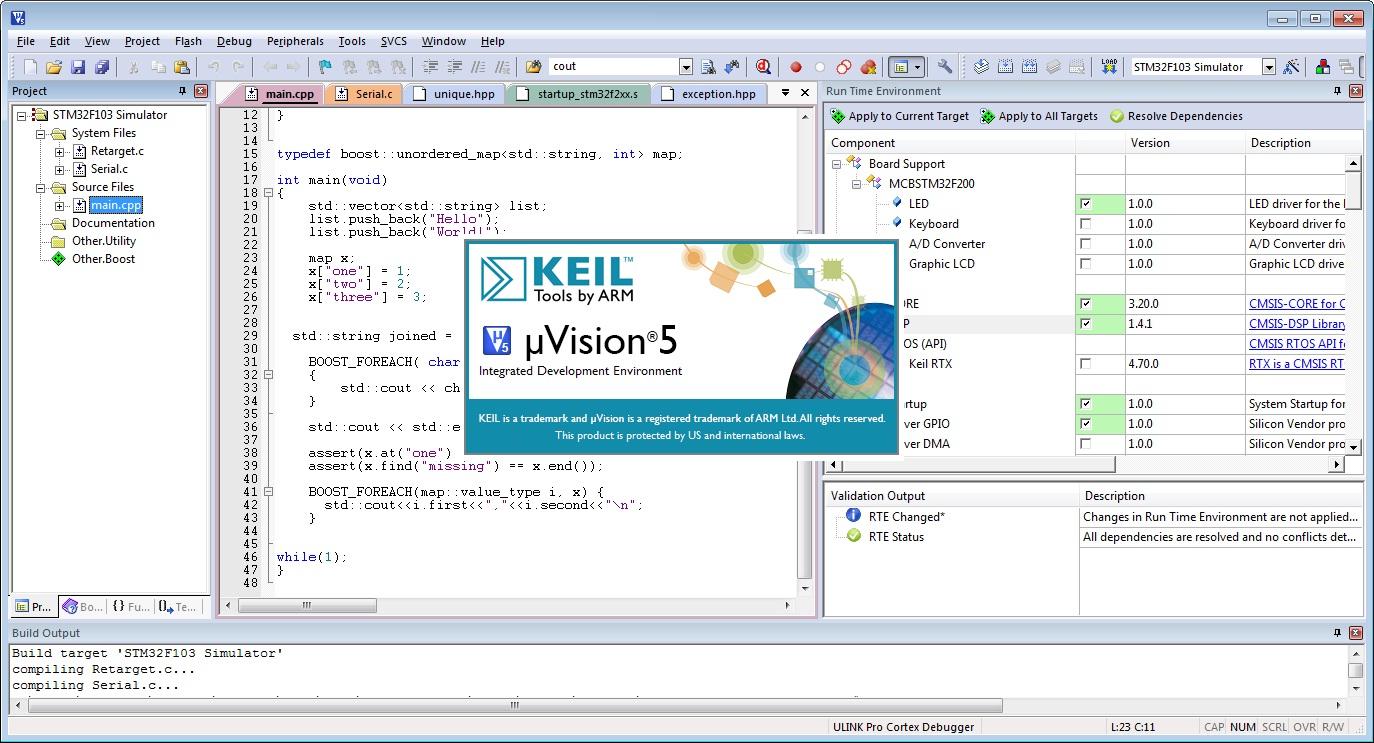Uncheck the GPIO driver checkbox
The image size is (1374, 743).
coord(1085,424)
